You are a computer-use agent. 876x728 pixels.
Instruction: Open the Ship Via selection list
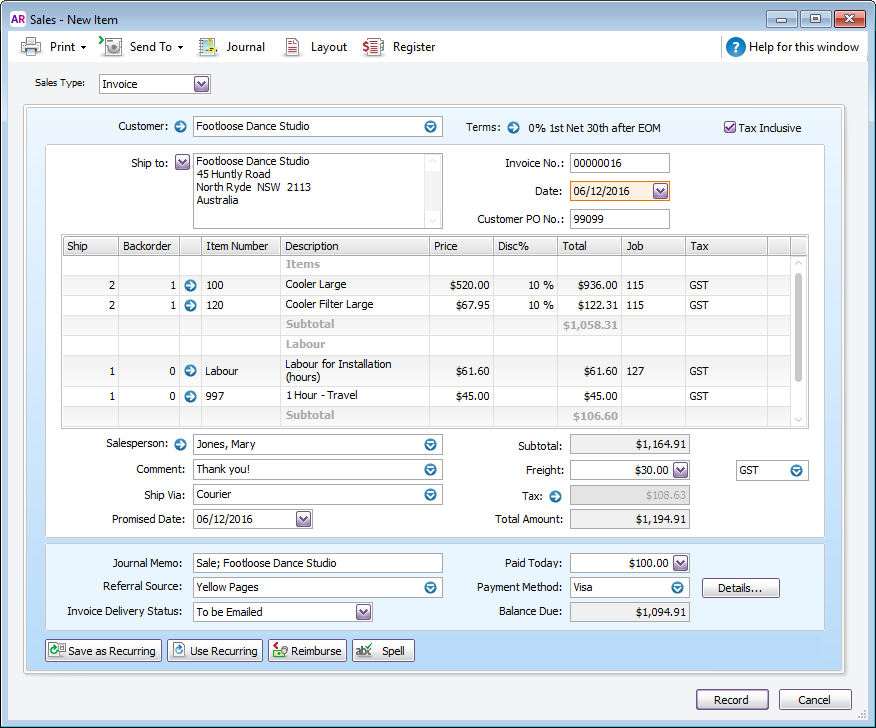click(430, 494)
